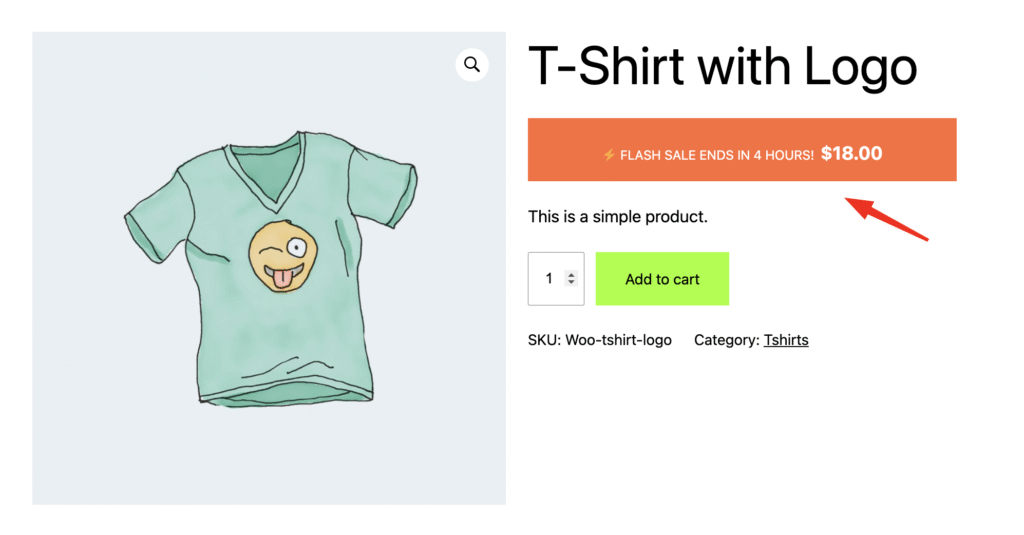The height and width of the screenshot is (535, 1024).
Task: Click the lightning bolt flash sale icon
Action: (x=608, y=155)
